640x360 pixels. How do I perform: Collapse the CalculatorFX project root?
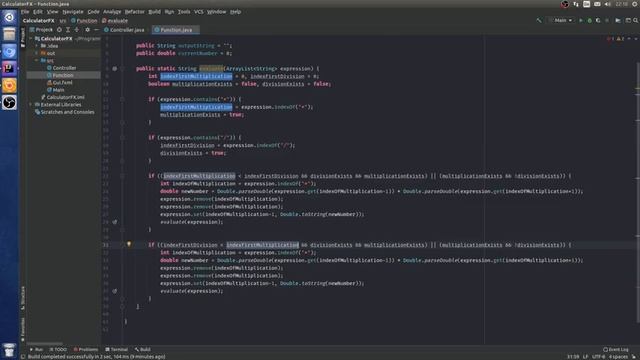[x=31, y=39]
